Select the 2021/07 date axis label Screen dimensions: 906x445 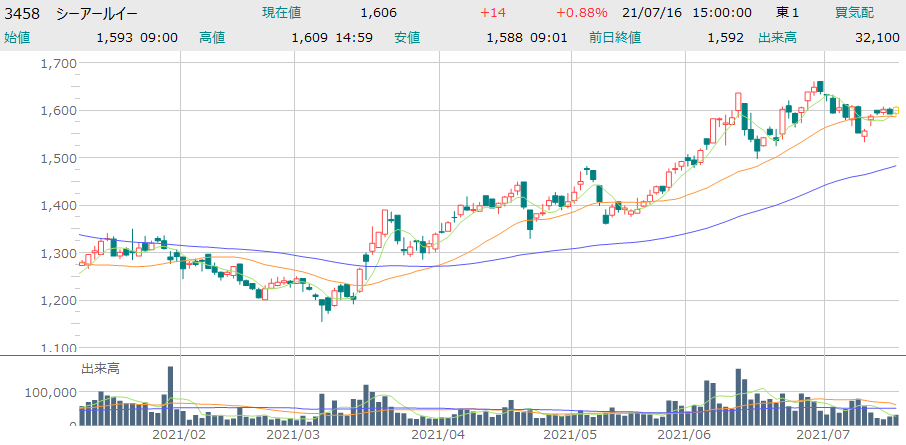click(823, 435)
